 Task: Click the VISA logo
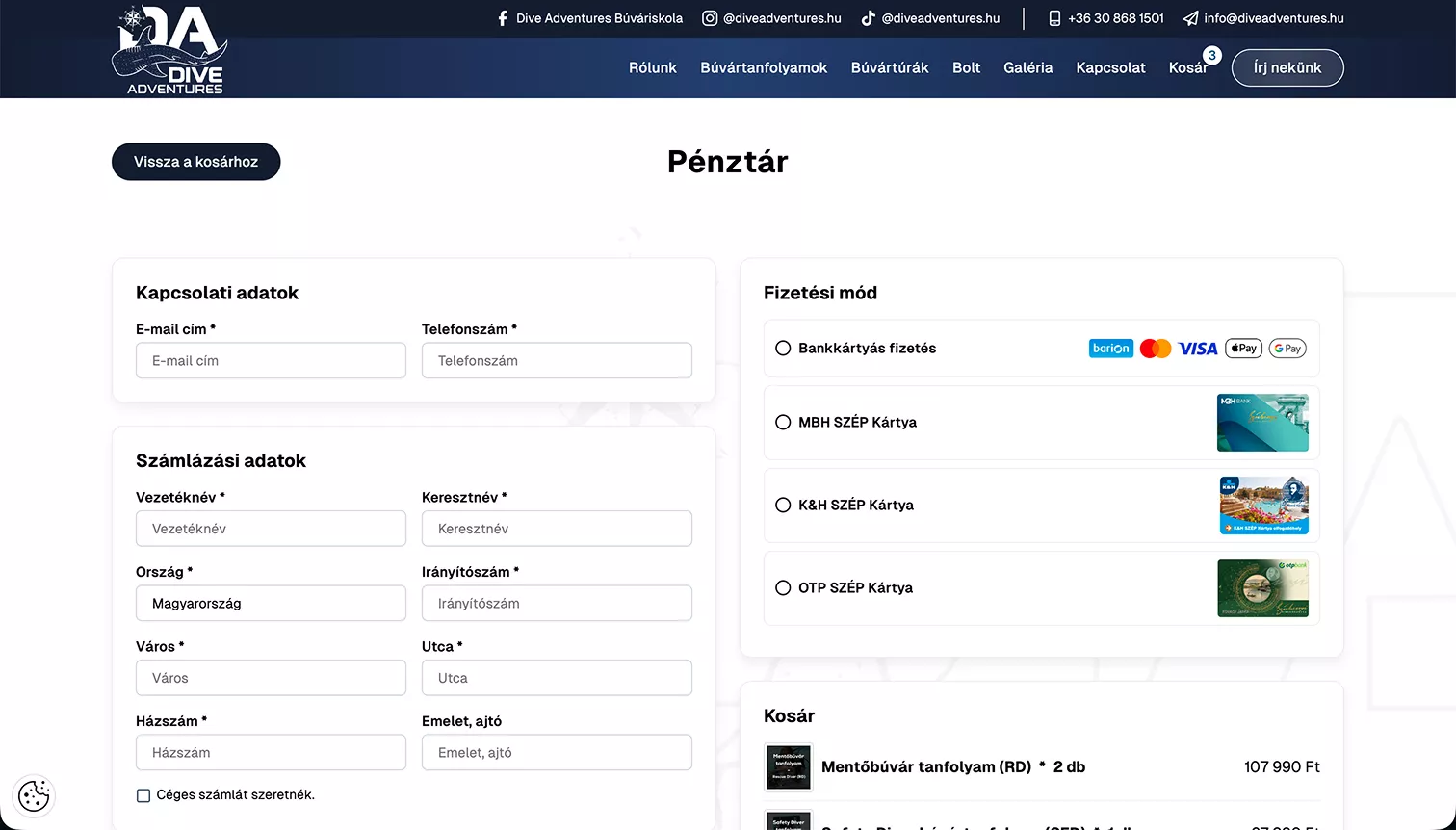tap(1198, 349)
